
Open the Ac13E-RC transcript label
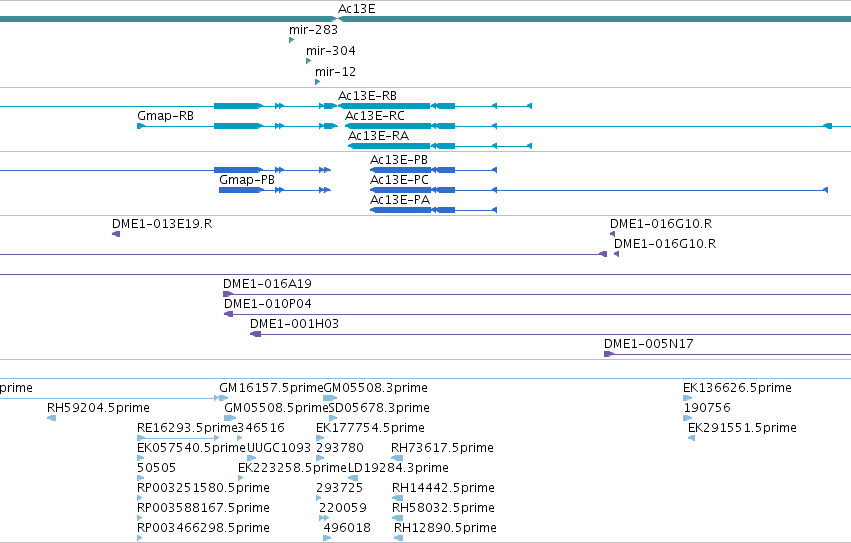(374, 116)
